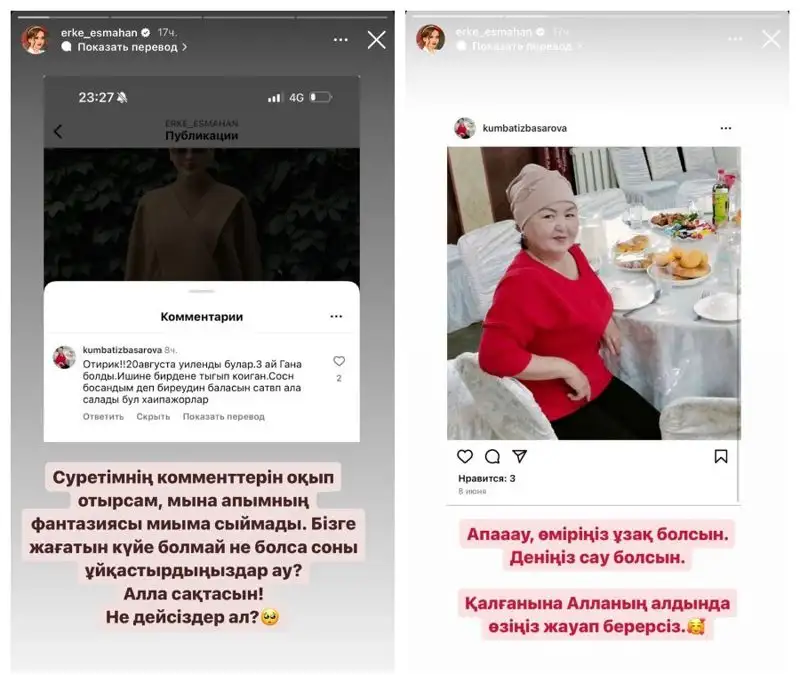Close the left story with X
Viewport: 800px width, 683px height.
(377, 40)
